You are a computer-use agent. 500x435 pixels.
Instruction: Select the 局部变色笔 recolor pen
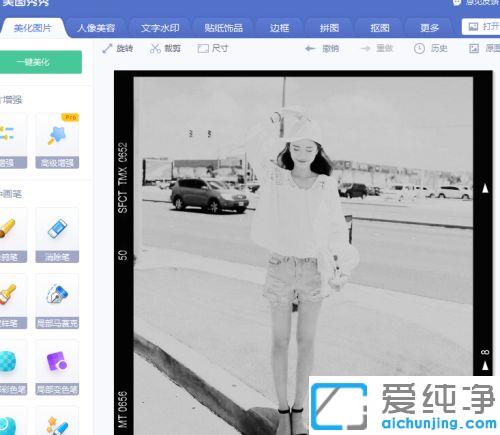coord(57,368)
